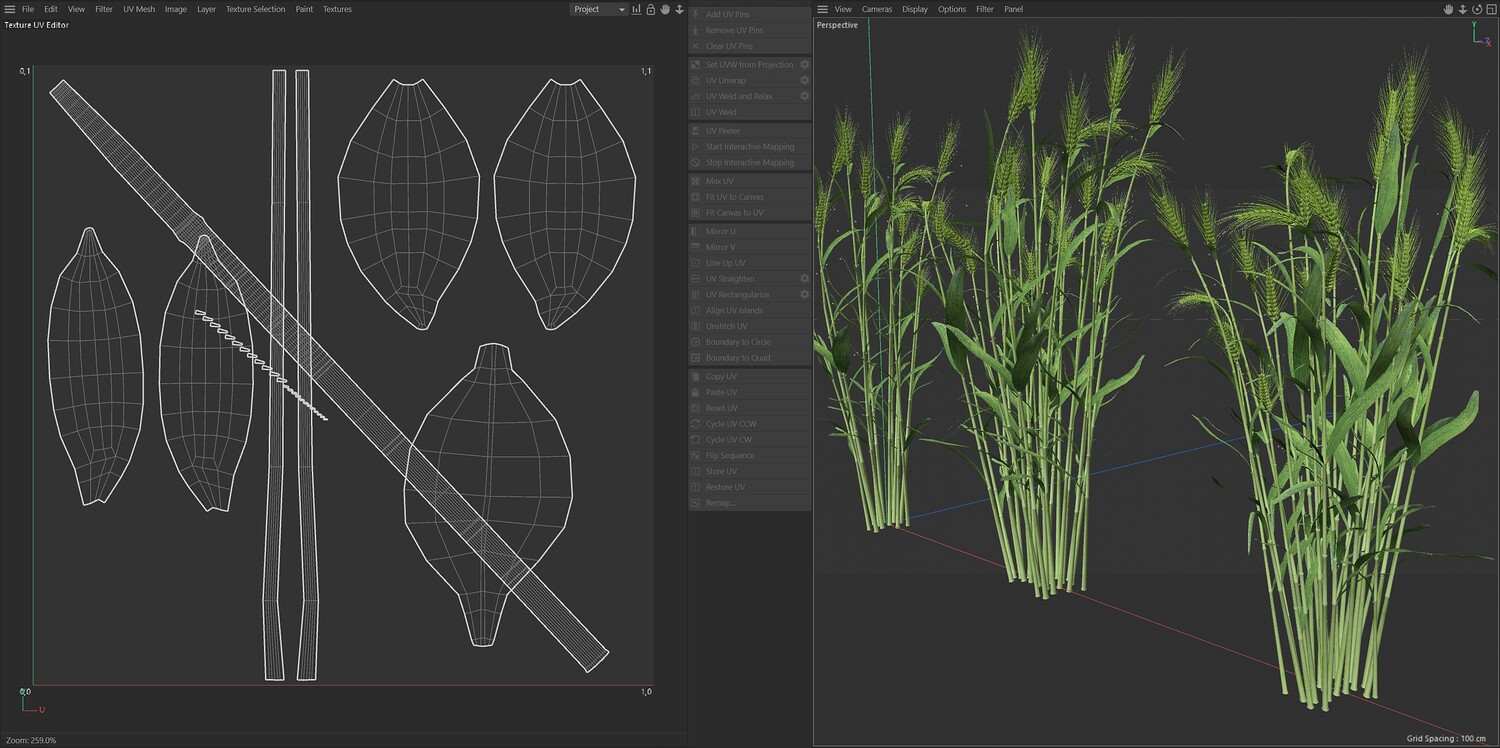Toggle the padlock icon in UV editor toolbar

[651, 9]
